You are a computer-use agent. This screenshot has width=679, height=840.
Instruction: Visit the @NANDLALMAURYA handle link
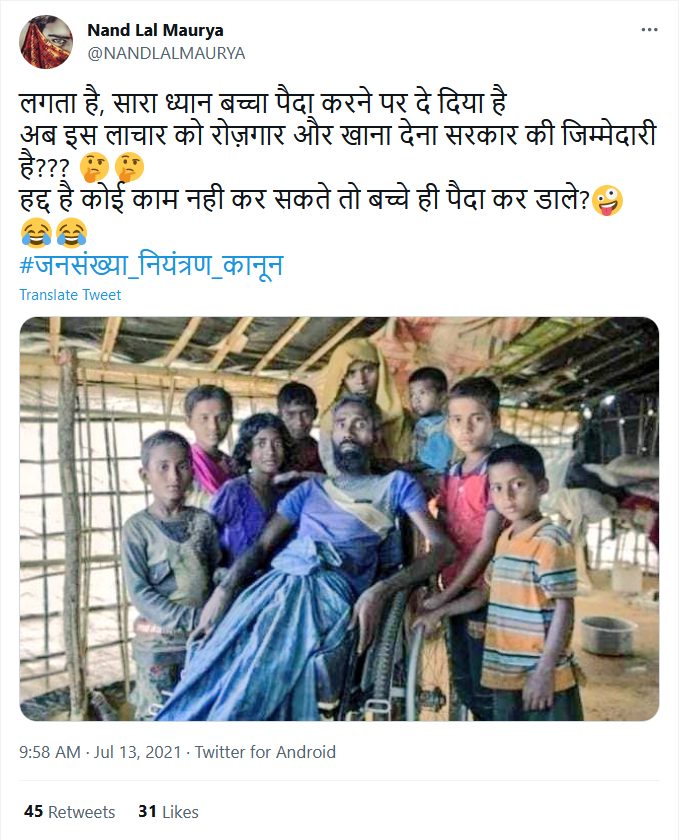(166, 54)
